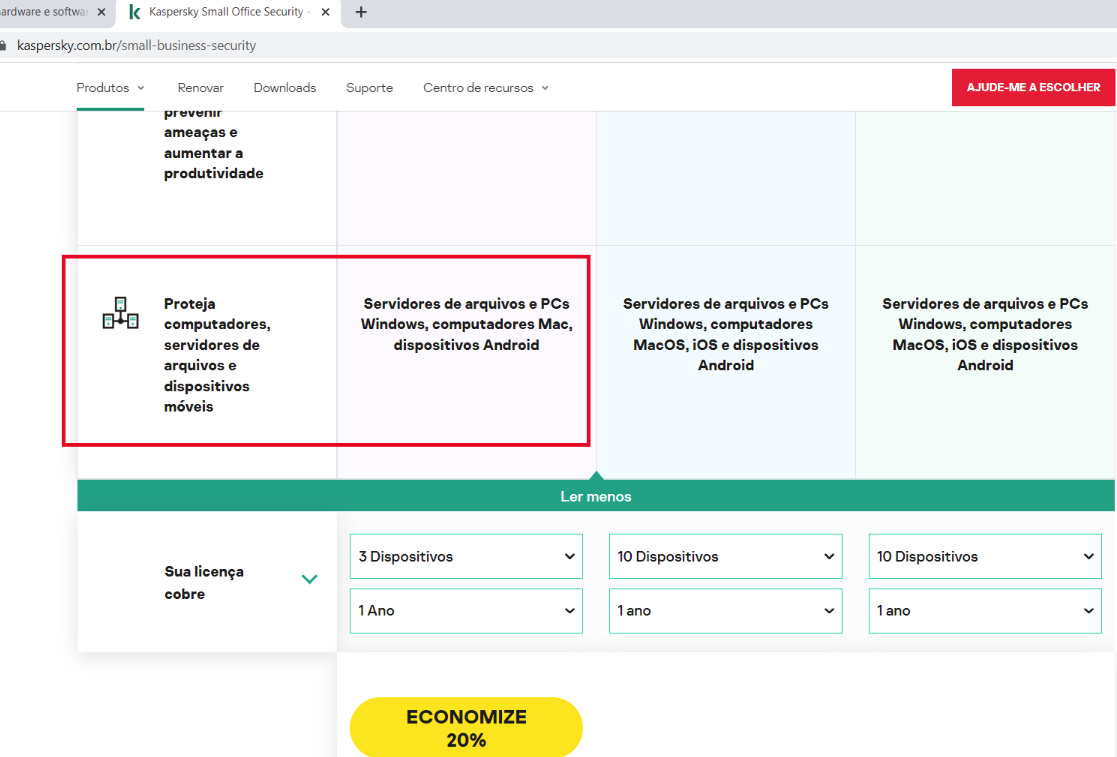Click the yellow ECONOMIZE 20% badge
This screenshot has height=757, width=1117.
(466, 727)
